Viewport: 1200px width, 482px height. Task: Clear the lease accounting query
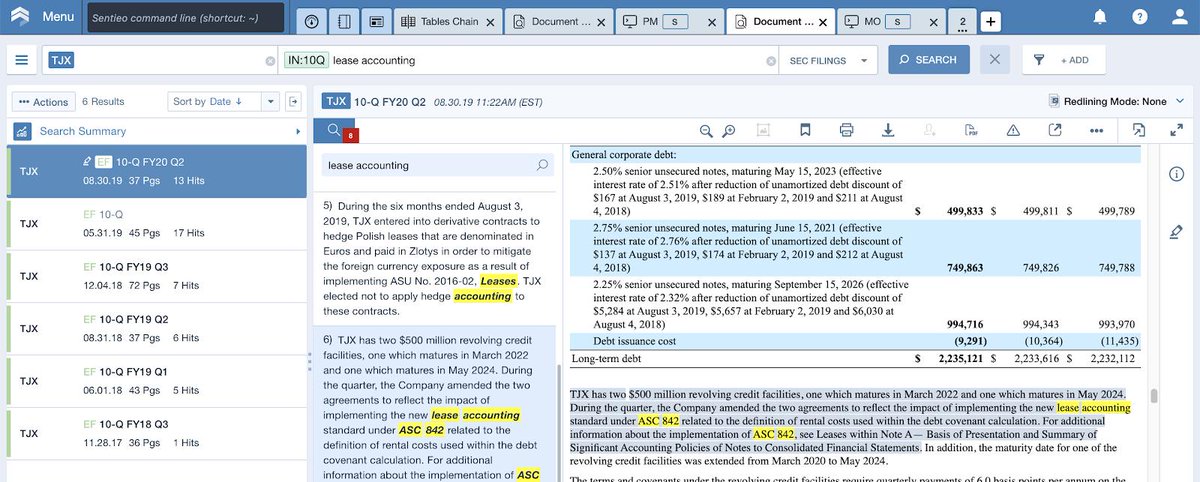(771, 61)
